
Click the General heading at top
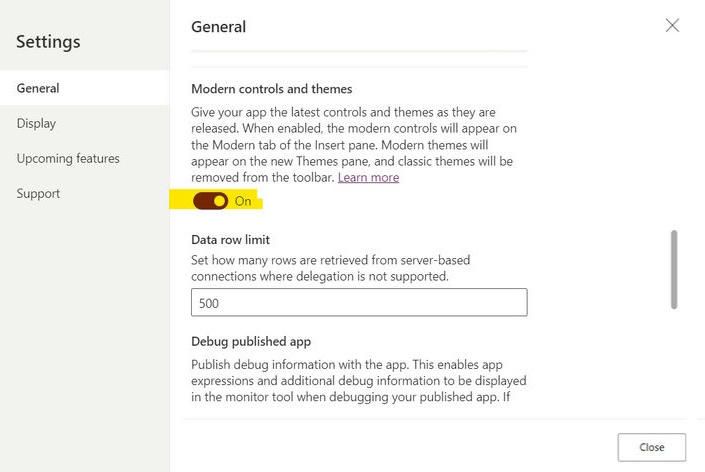[218, 27]
